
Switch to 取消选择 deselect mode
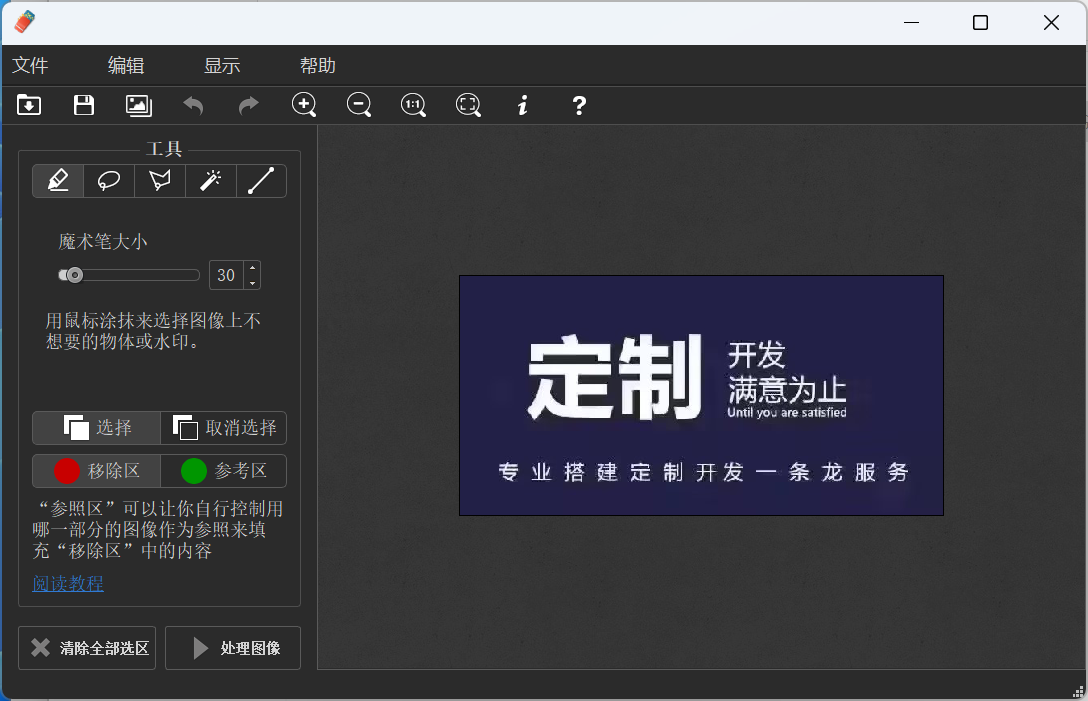click(224, 428)
